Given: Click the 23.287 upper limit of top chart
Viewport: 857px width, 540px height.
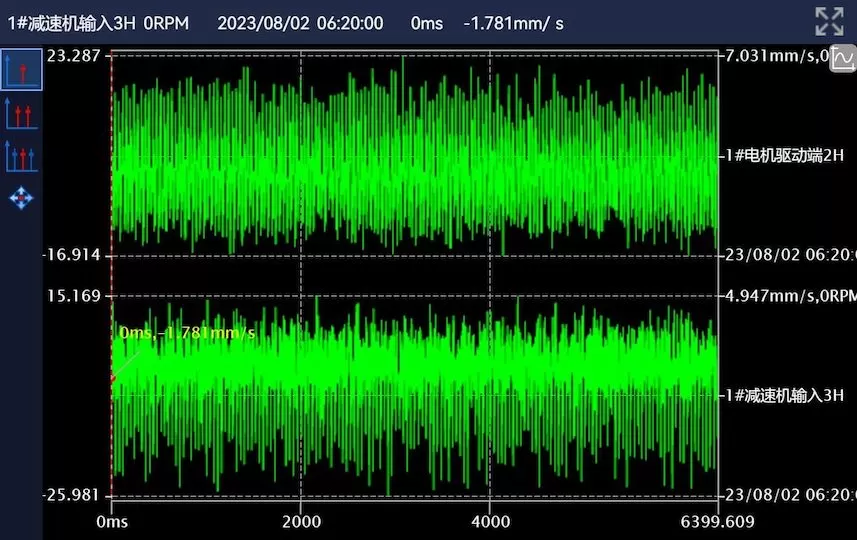Looking at the screenshot, I should pyautogui.click(x=74, y=56).
